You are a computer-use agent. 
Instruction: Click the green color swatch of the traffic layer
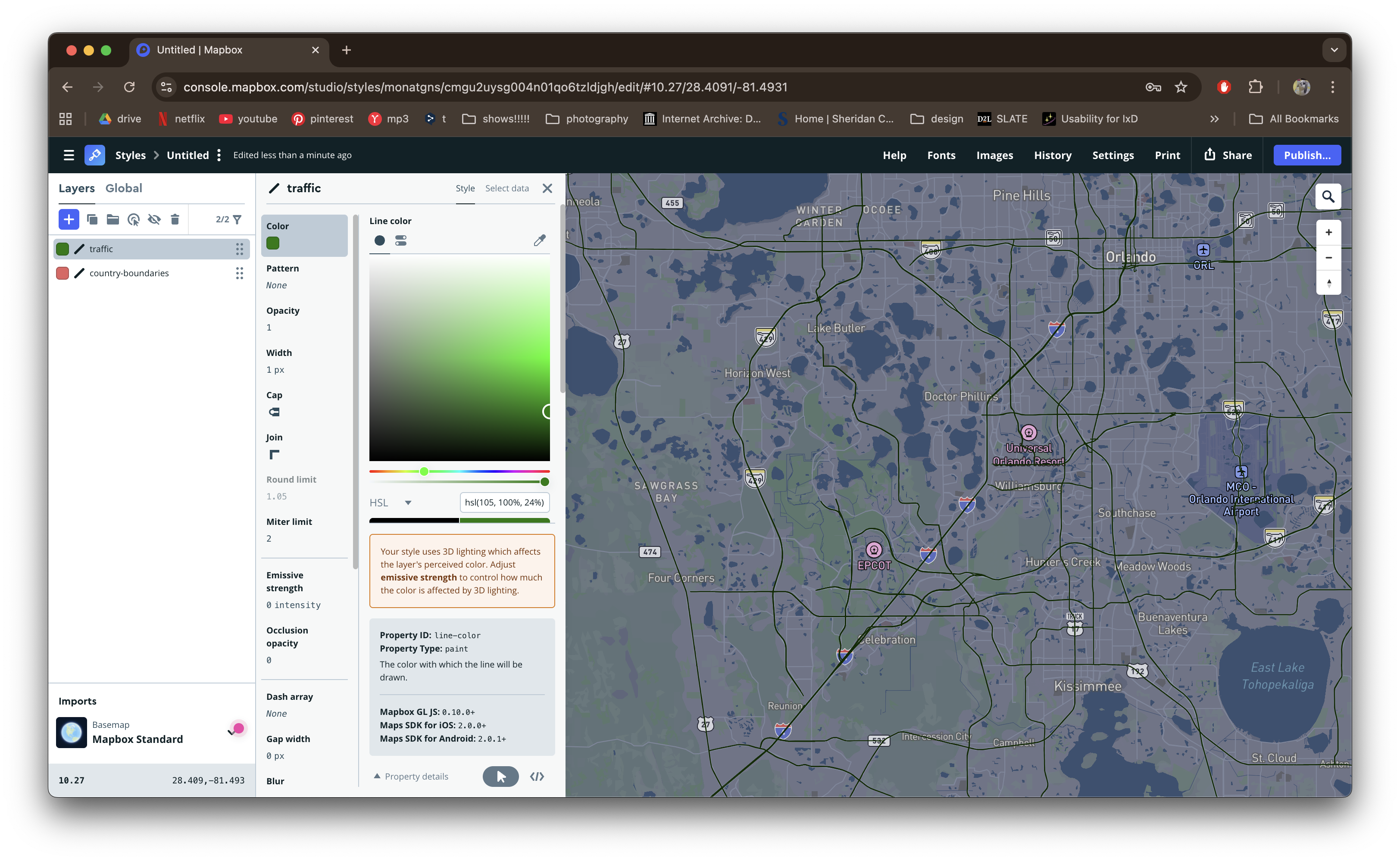(x=62, y=248)
